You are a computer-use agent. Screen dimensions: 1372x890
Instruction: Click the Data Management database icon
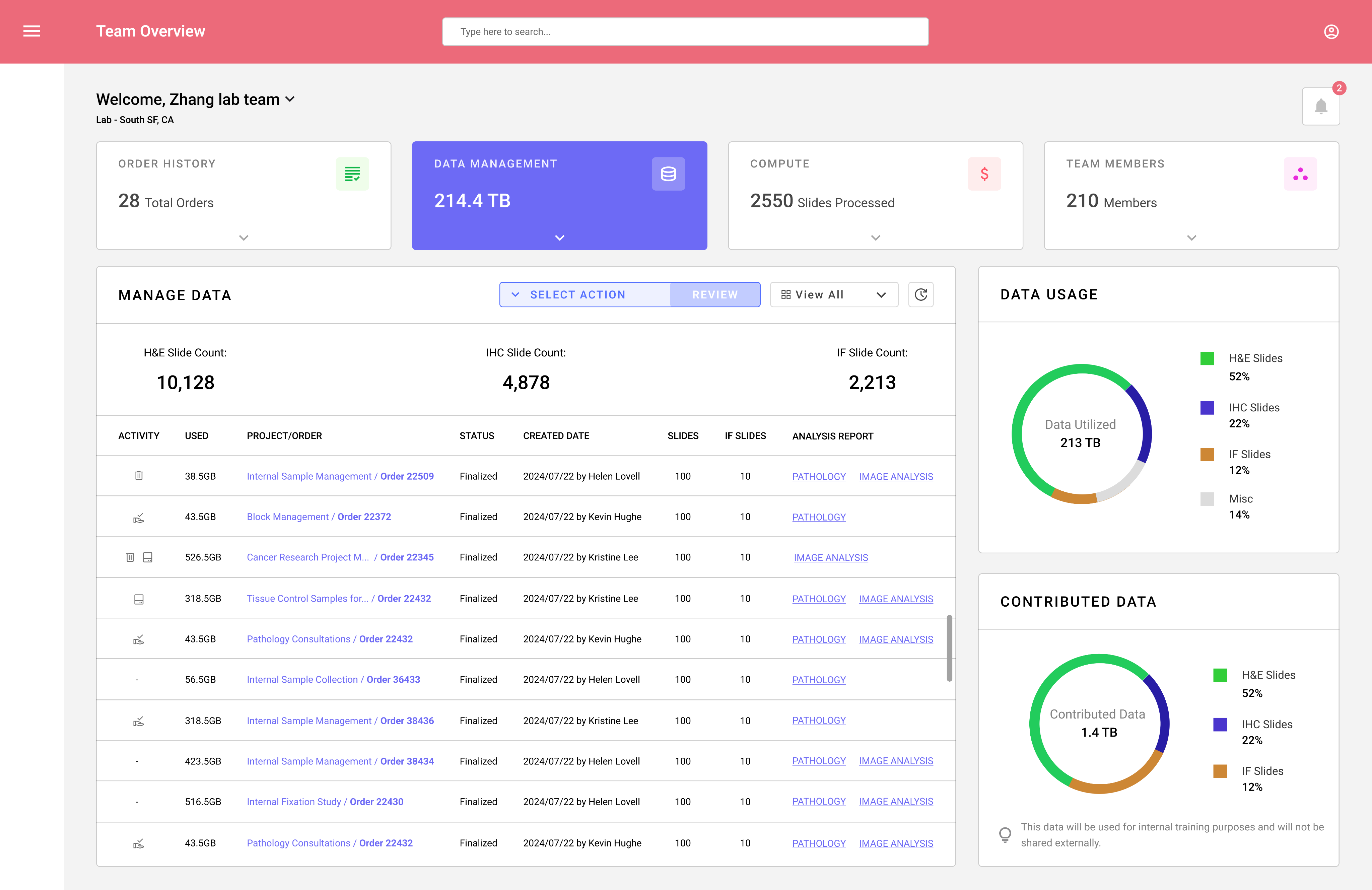(x=668, y=174)
